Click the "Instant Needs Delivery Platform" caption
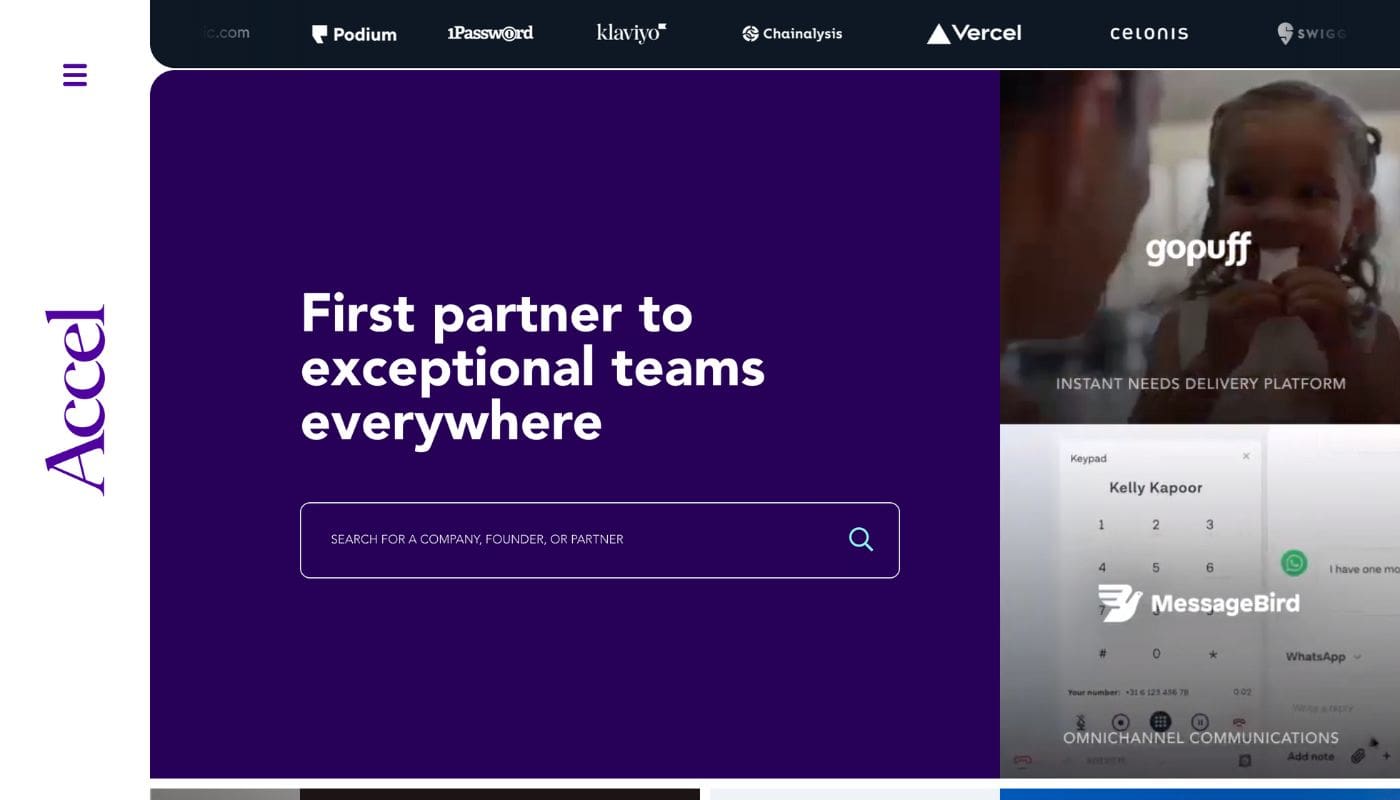The image size is (1400, 800). [1201, 384]
